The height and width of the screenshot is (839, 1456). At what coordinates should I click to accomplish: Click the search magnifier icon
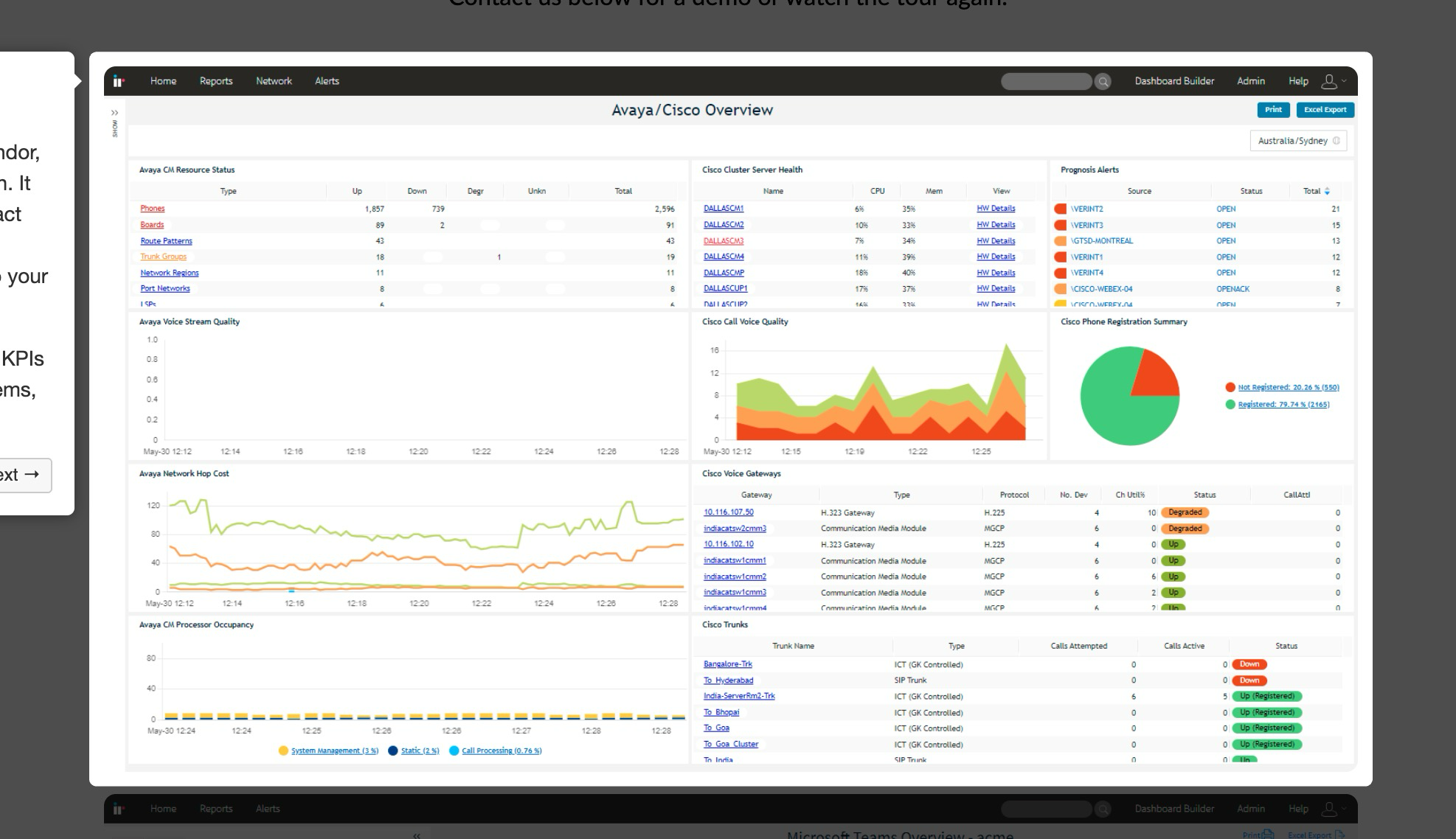(x=1103, y=82)
